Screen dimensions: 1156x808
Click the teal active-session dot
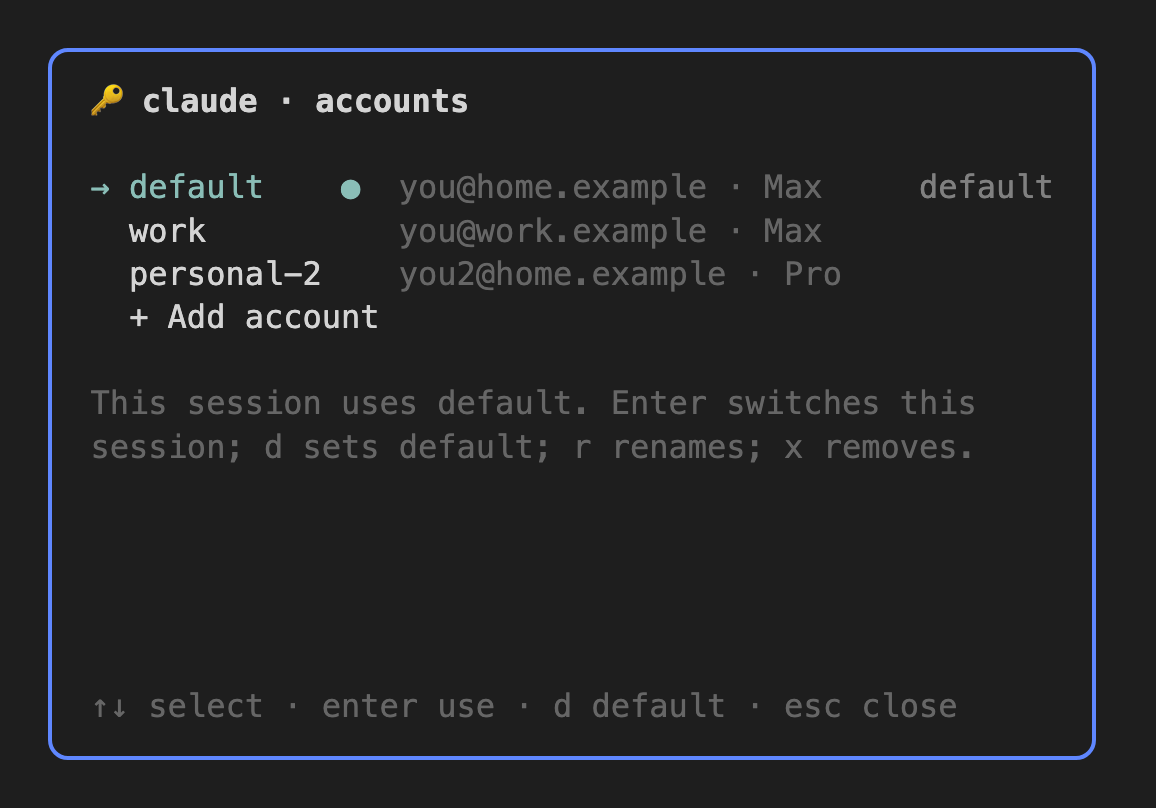(x=350, y=189)
